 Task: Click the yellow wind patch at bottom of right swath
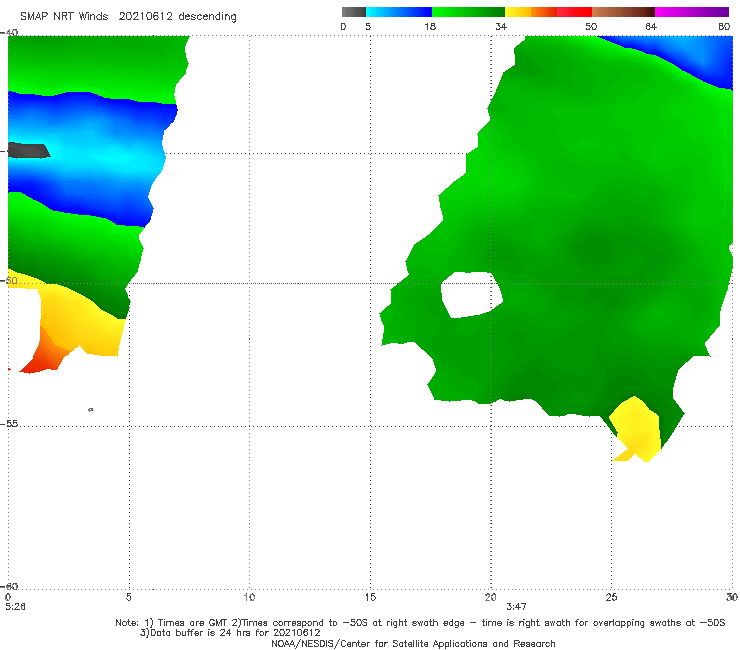click(636, 429)
